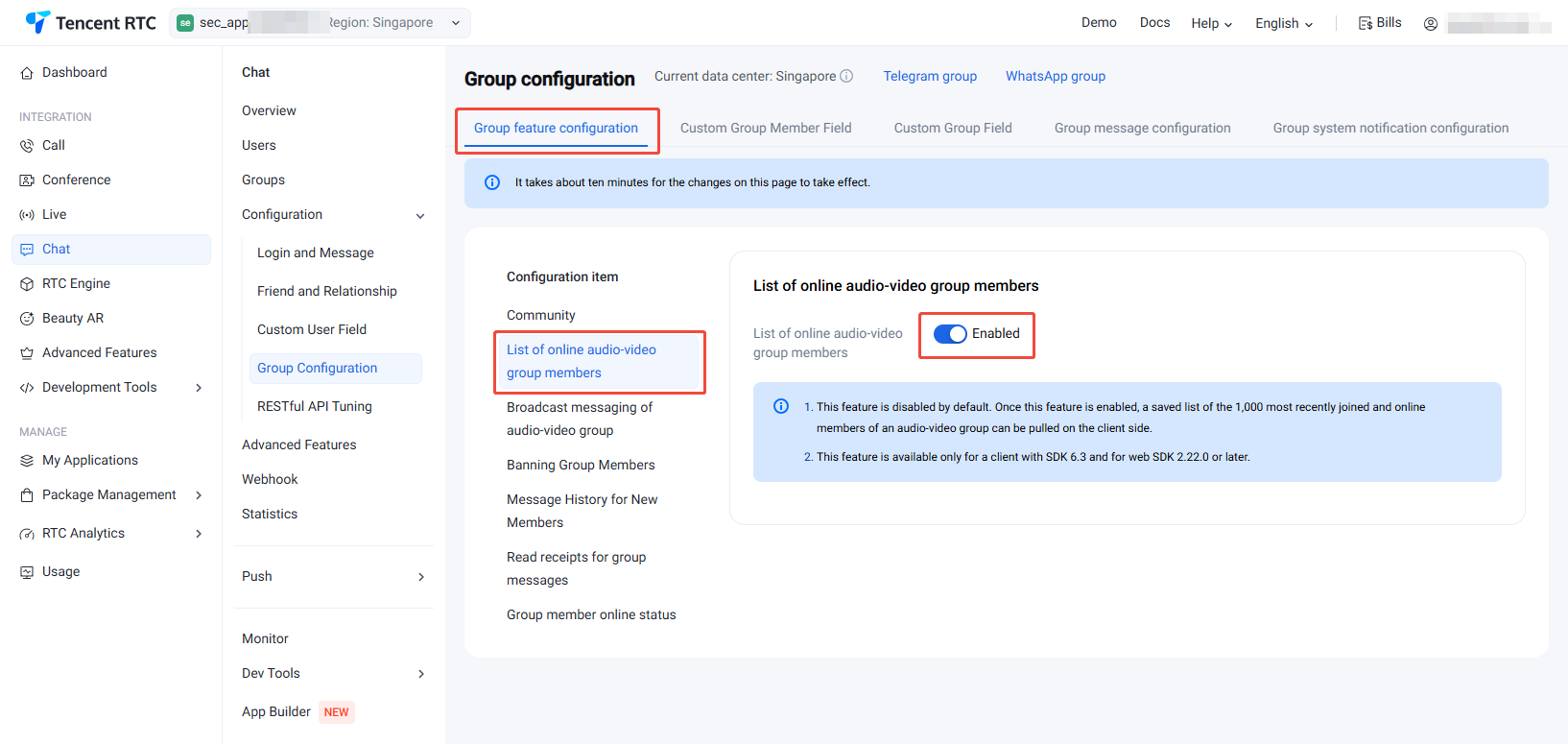Collapse the Configuration submenu chevron
Image resolution: width=1568 pixels, height=744 pixels.
click(420, 216)
